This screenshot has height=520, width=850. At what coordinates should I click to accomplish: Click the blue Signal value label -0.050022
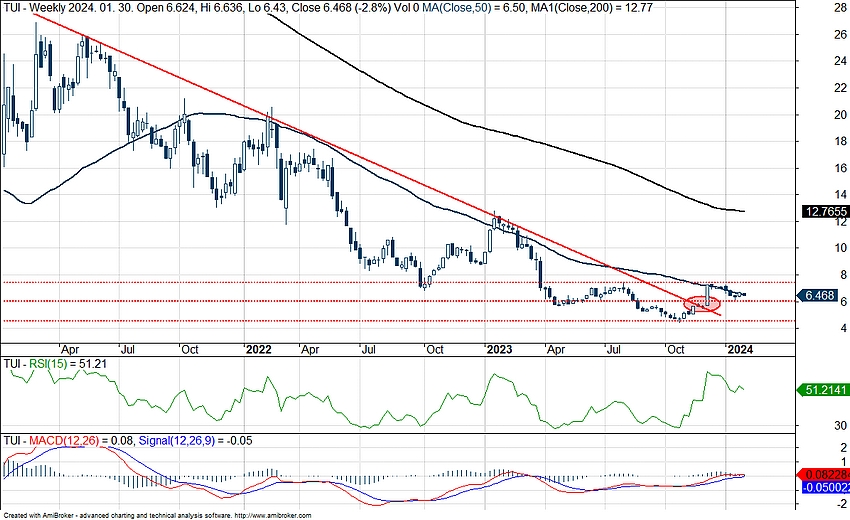[x=825, y=487]
